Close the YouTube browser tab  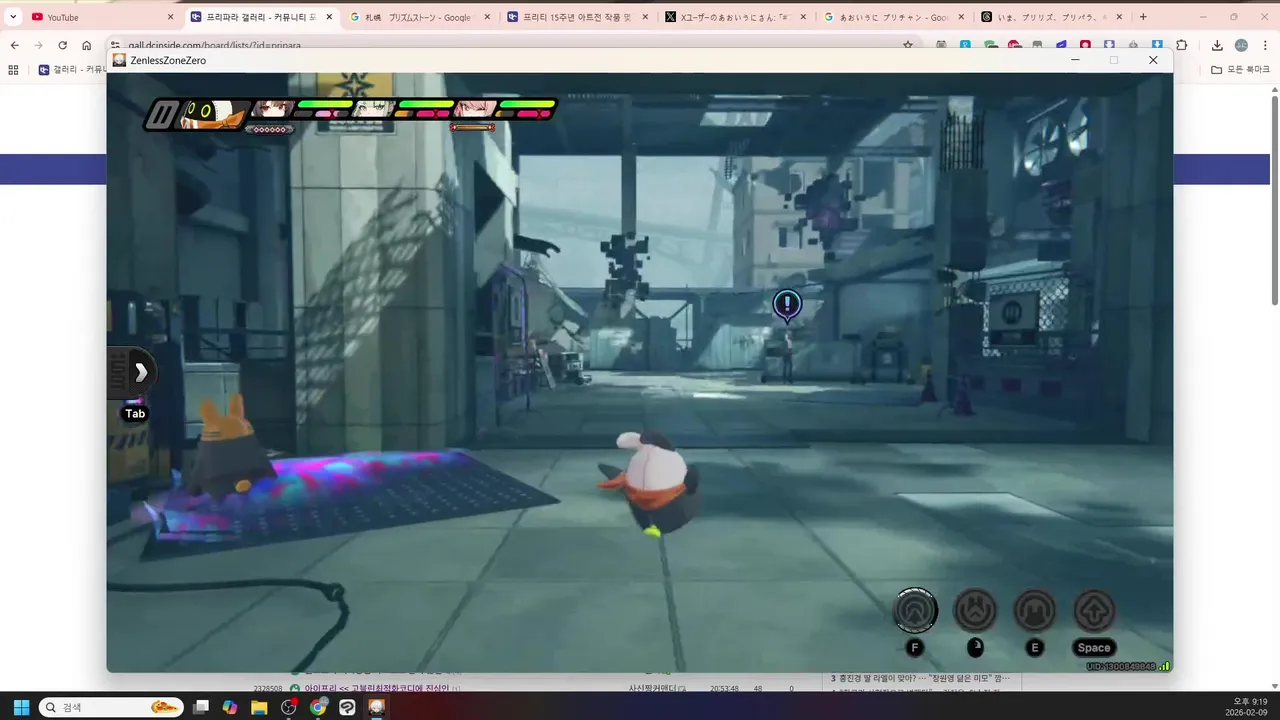coord(170,17)
